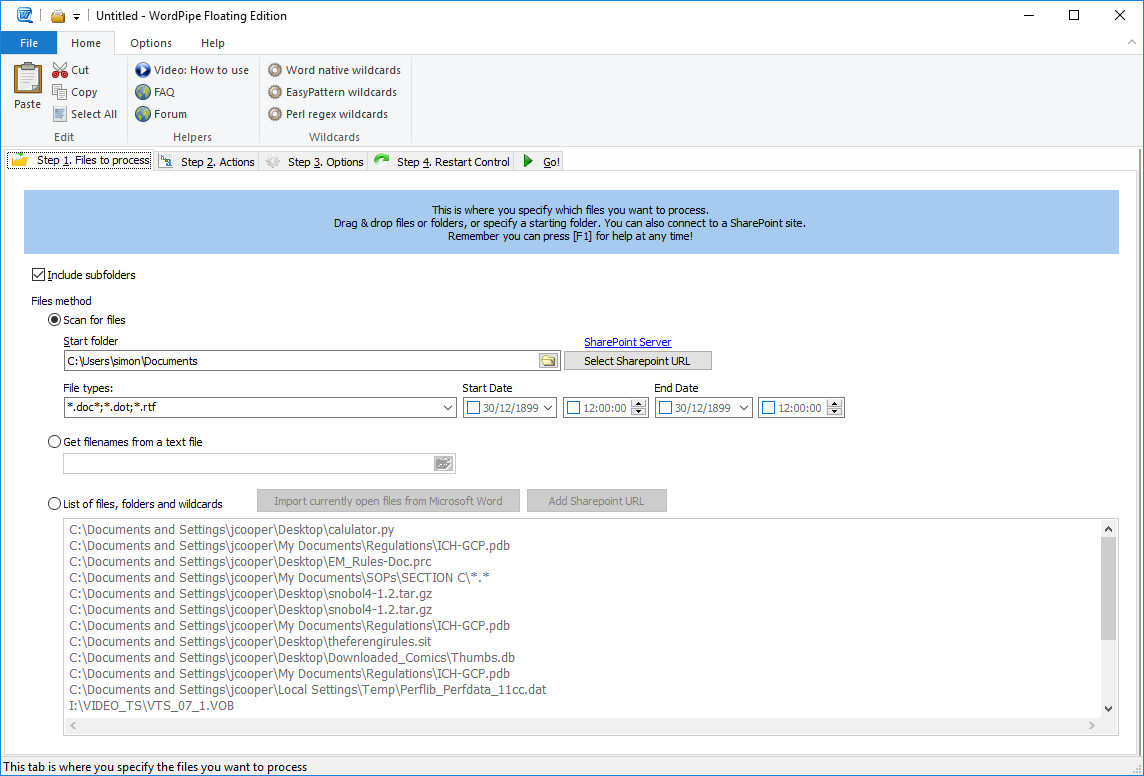Enable the Start Date checkbox
This screenshot has height=776, width=1144.
click(474, 408)
